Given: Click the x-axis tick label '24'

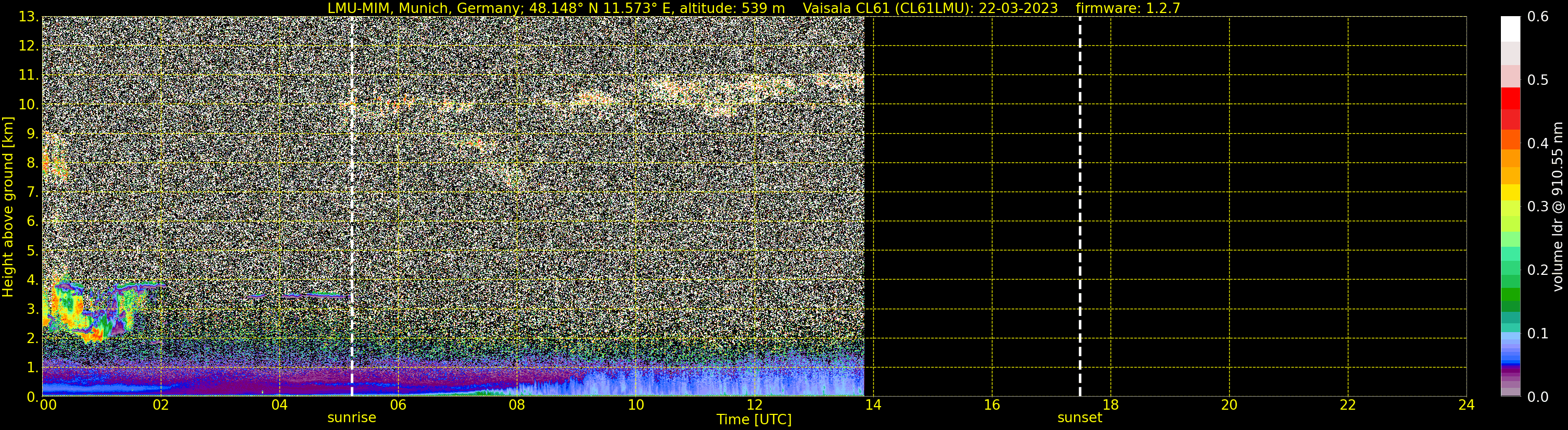Looking at the screenshot, I should point(1467,405).
